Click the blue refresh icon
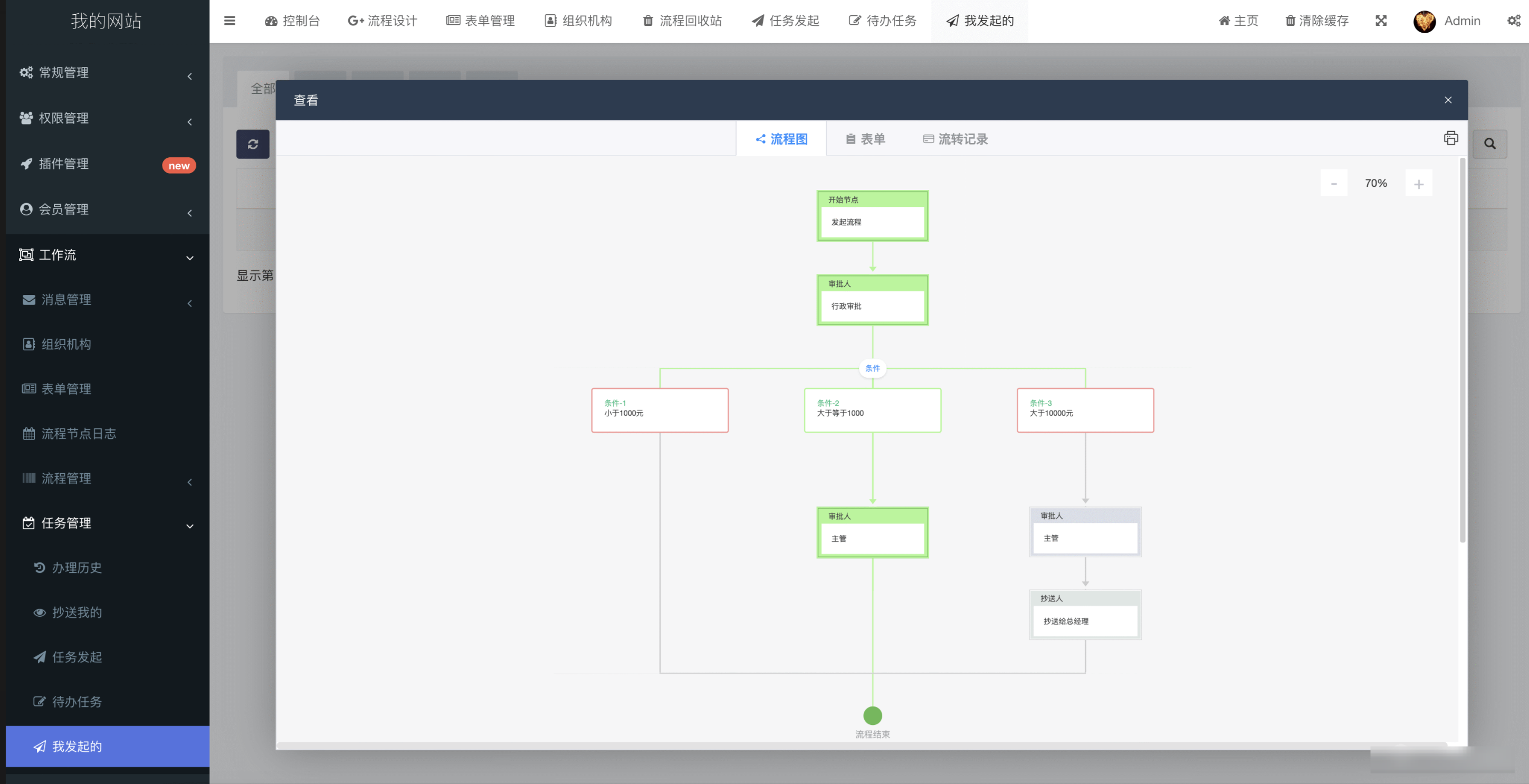Viewport: 1529px width, 784px height. click(253, 144)
